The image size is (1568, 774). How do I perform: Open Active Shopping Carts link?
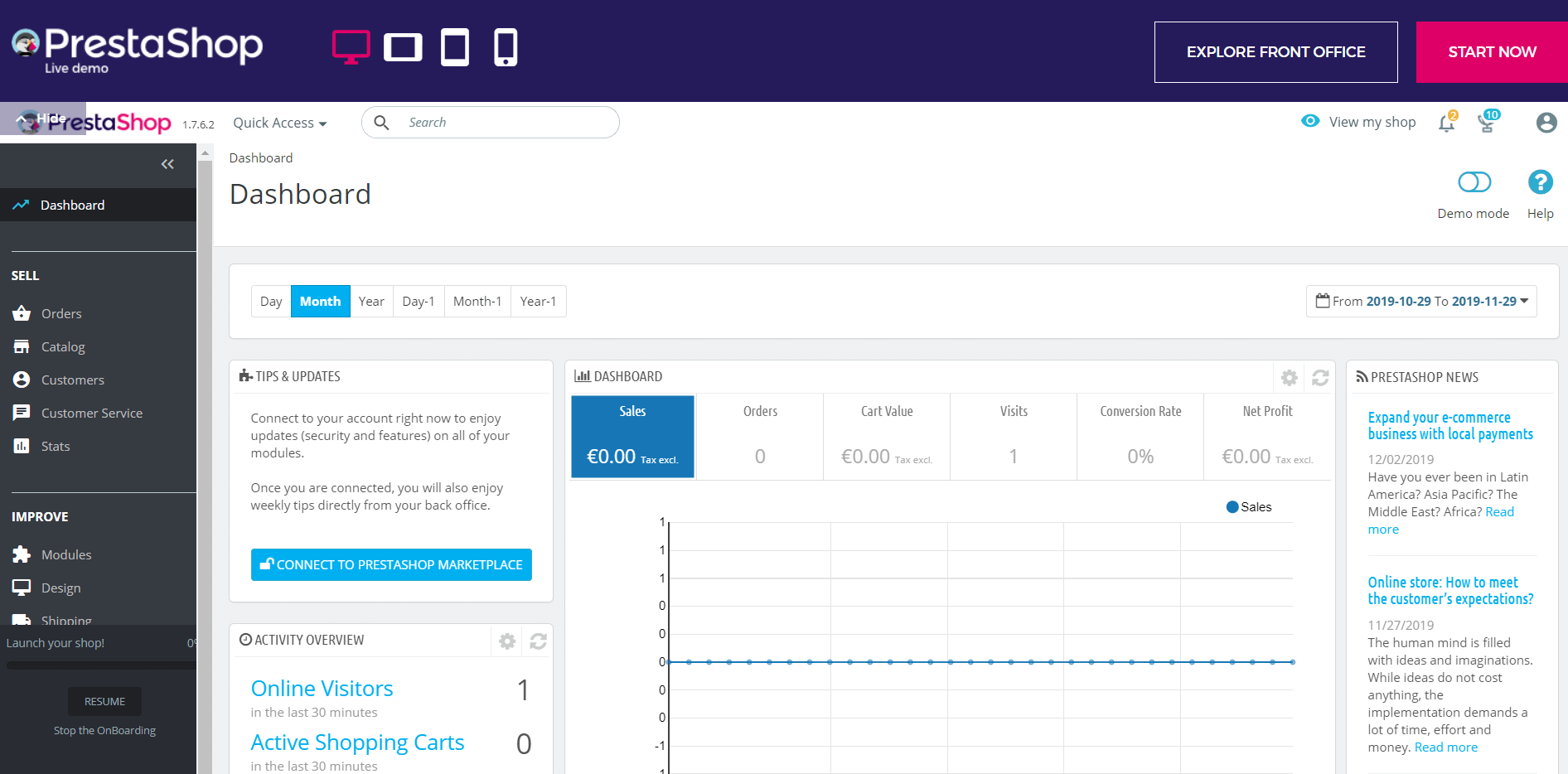click(357, 743)
